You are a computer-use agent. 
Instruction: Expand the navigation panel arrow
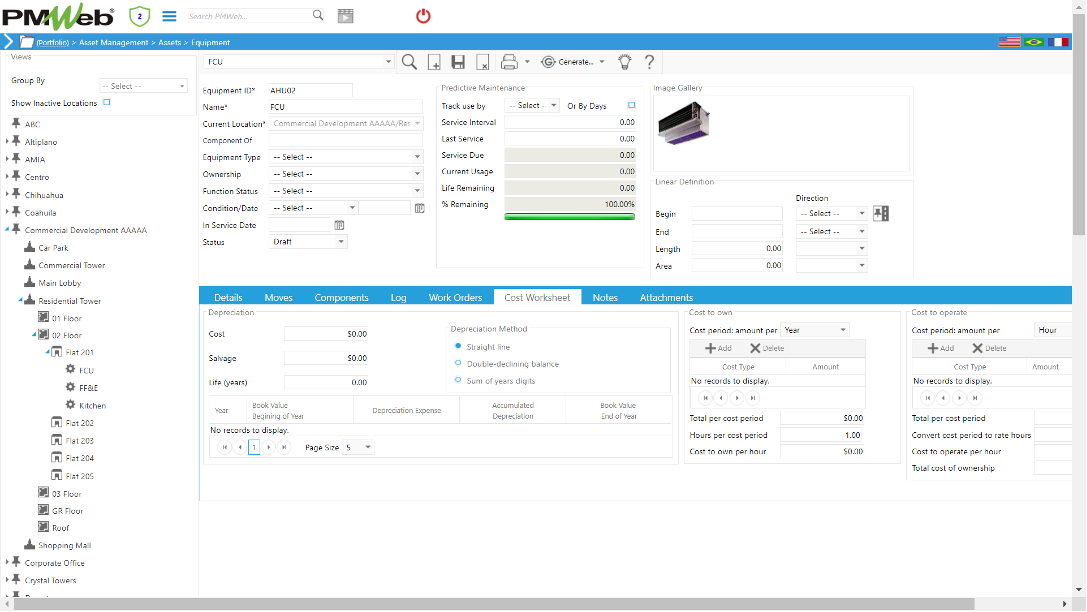8,42
